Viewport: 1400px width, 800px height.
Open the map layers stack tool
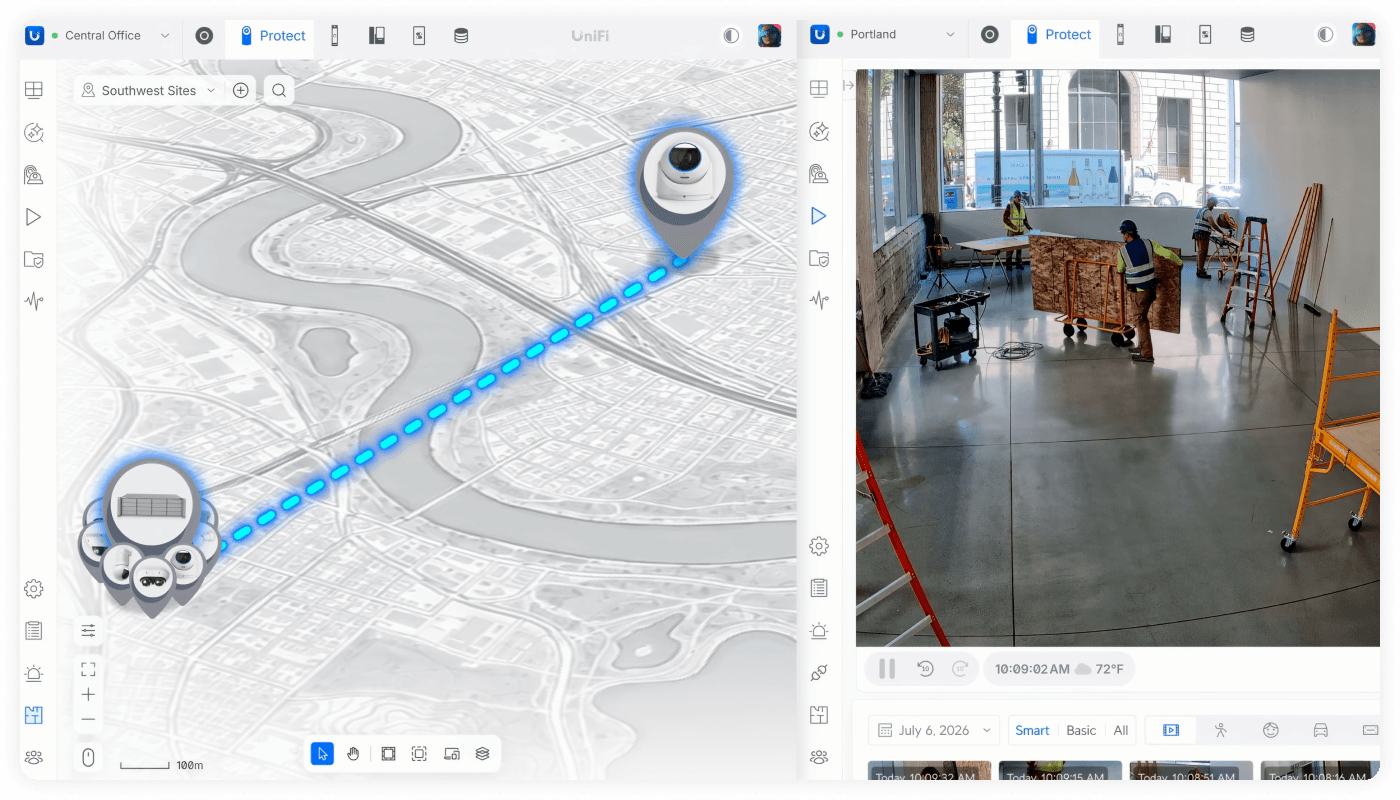click(x=482, y=754)
